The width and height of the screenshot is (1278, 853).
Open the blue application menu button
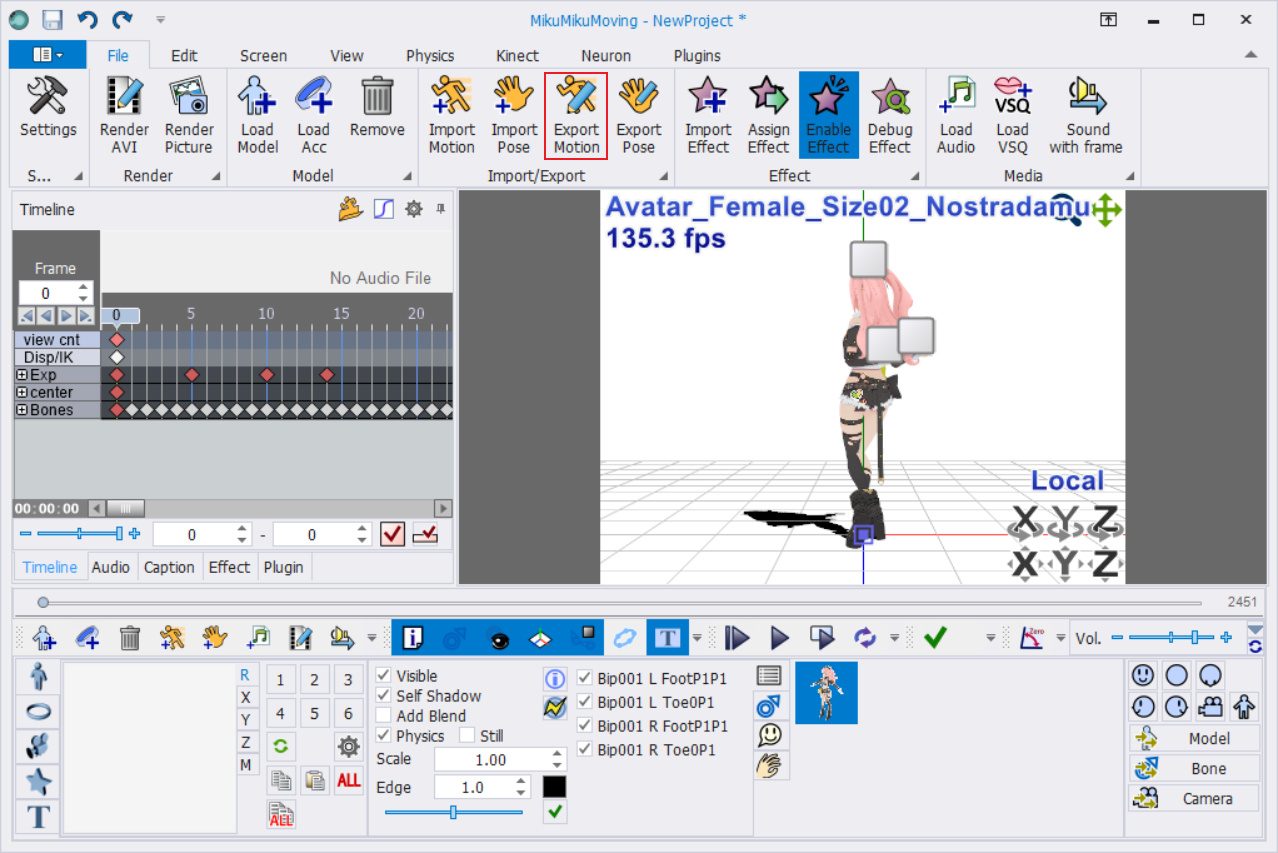click(x=47, y=55)
